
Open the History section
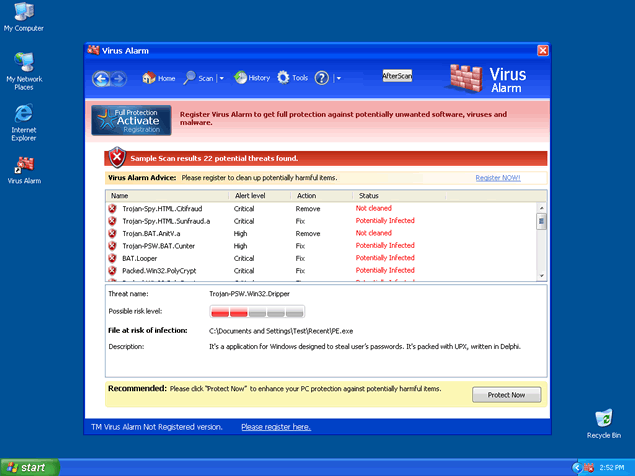(252, 78)
